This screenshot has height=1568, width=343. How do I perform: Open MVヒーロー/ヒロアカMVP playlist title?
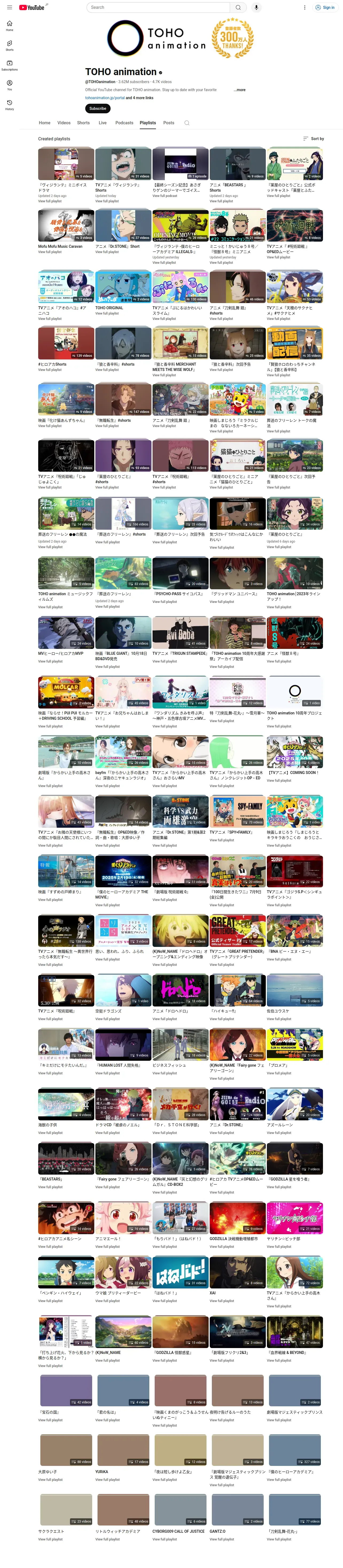(x=61, y=653)
